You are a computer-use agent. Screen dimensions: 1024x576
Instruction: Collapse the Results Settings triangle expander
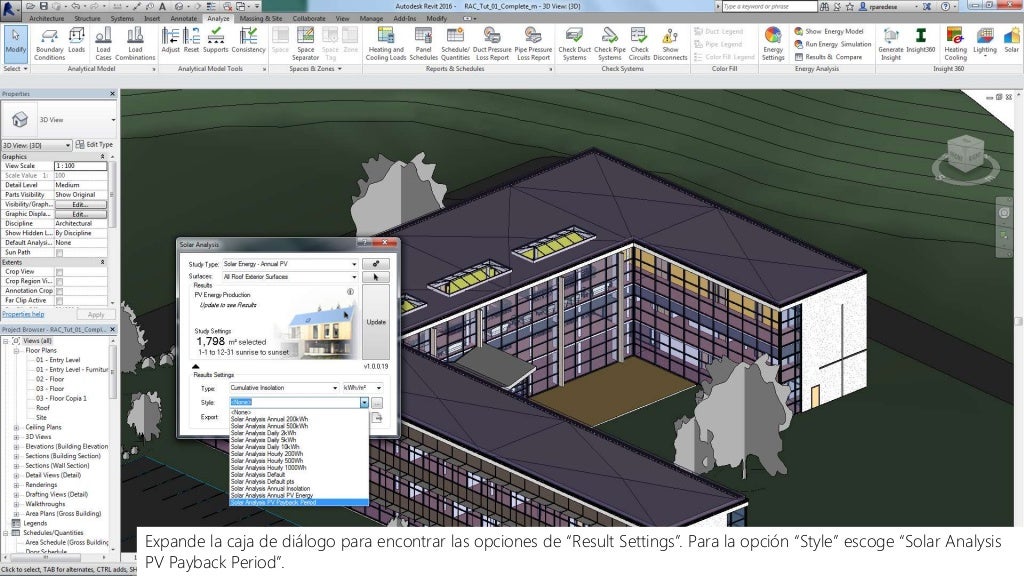[x=195, y=366]
